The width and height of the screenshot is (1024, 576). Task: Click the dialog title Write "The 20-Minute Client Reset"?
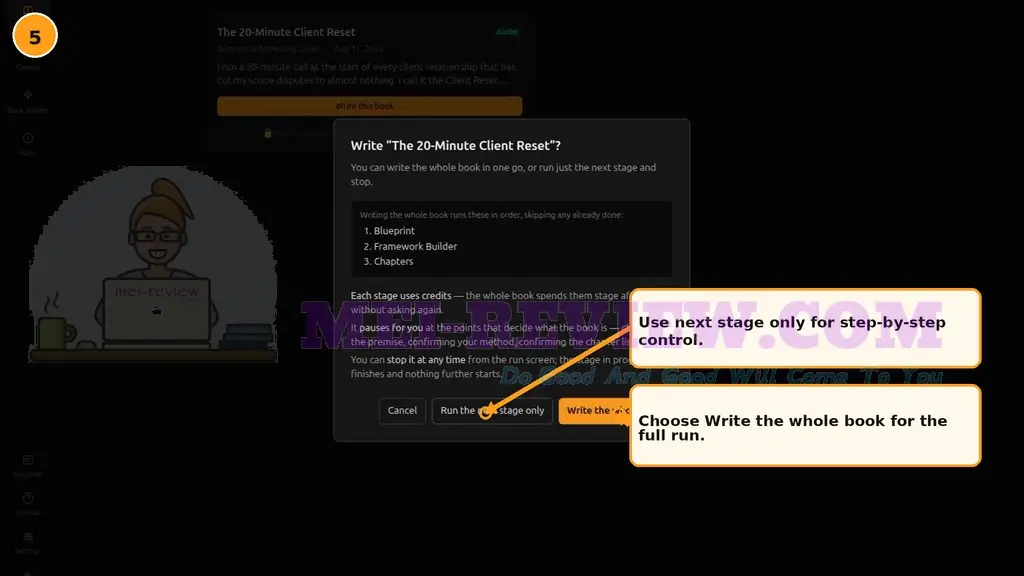[x=456, y=146]
